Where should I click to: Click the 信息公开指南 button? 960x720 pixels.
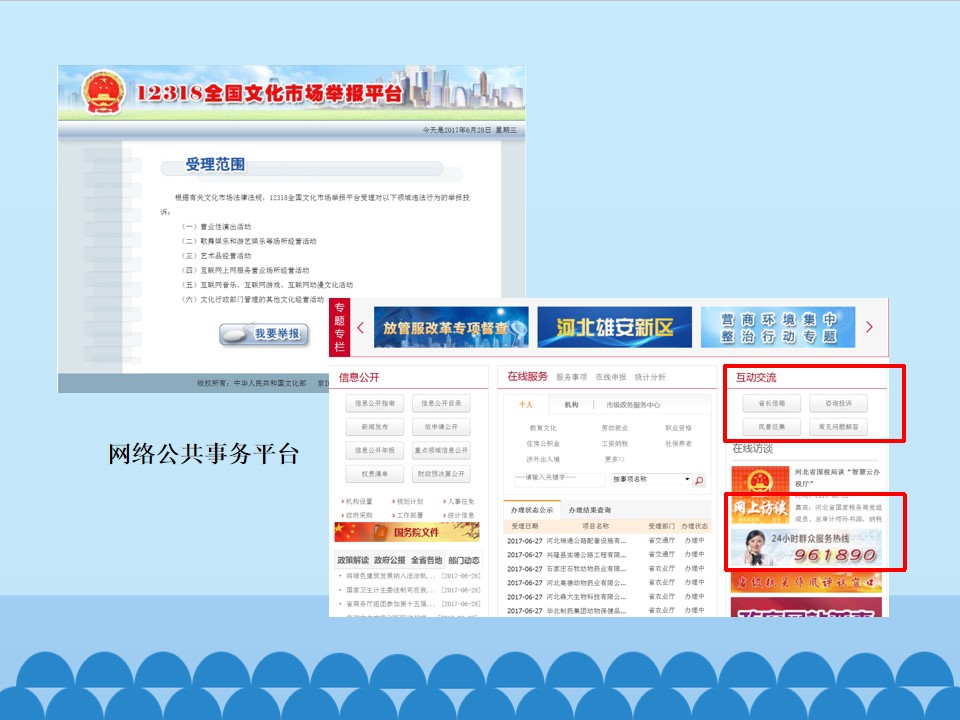[375, 404]
